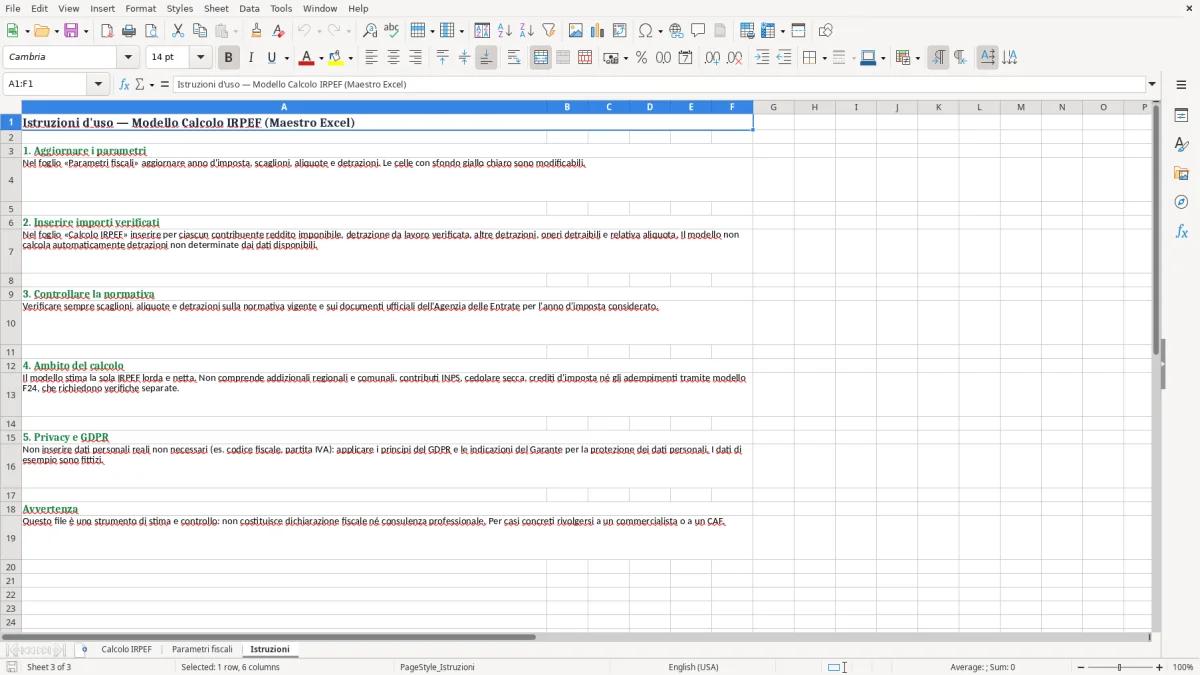Open the Font Name dropdown showing Cambria
Viewport: 1200px width, 675px height.
pos(128,58)
